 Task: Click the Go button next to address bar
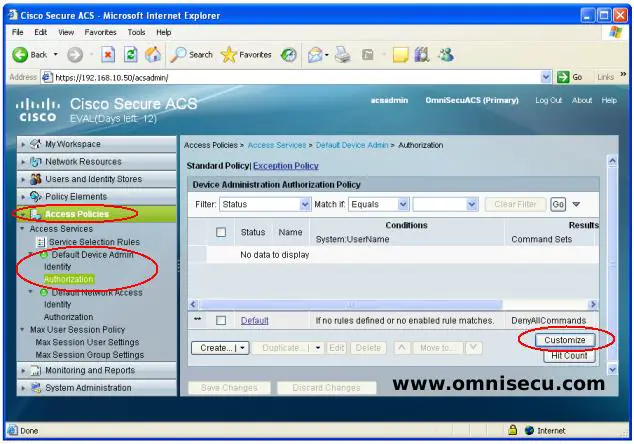coord(569,77)
